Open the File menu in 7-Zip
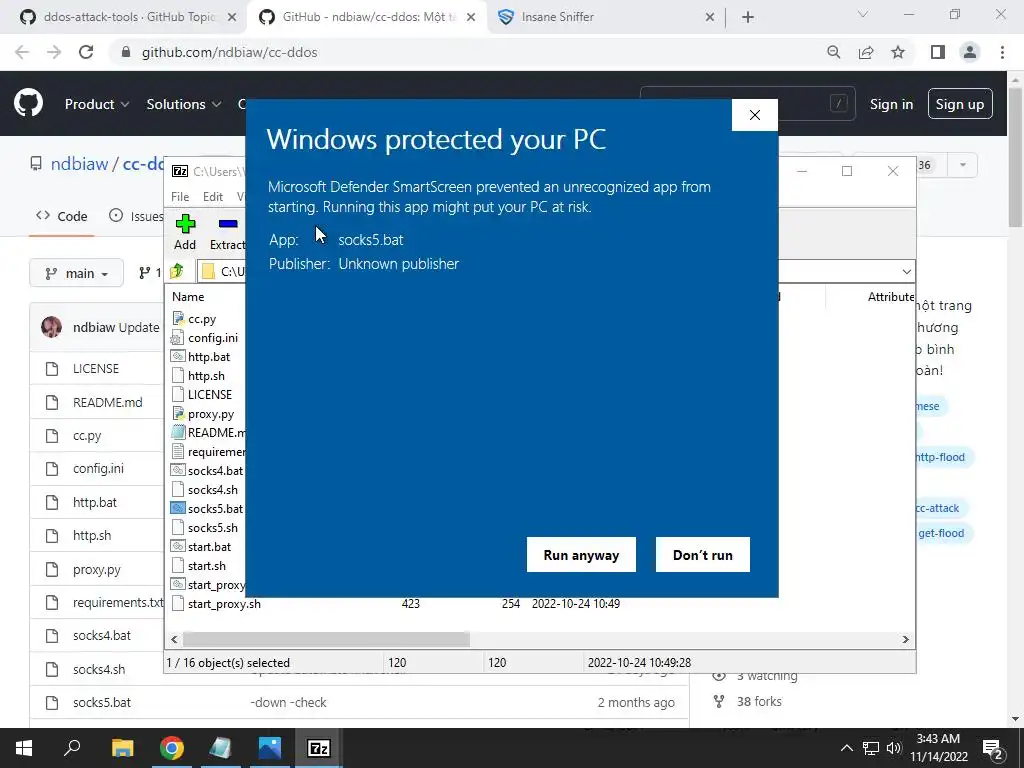 click(x=180, y=197)
